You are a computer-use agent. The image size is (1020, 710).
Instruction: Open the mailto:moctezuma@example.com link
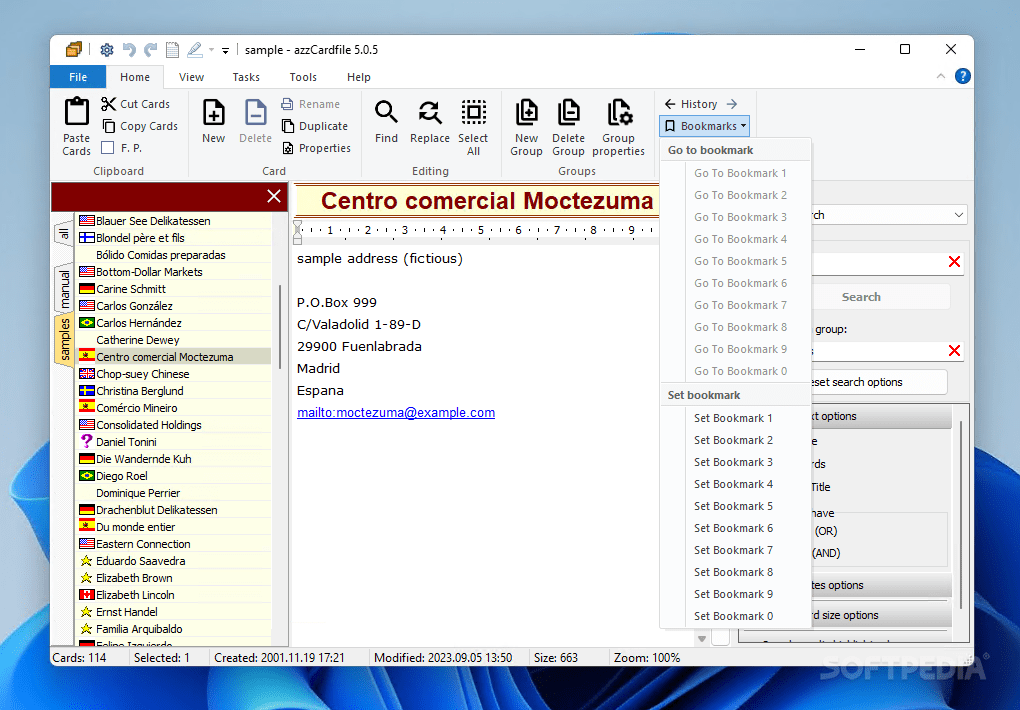click(396, 412)
